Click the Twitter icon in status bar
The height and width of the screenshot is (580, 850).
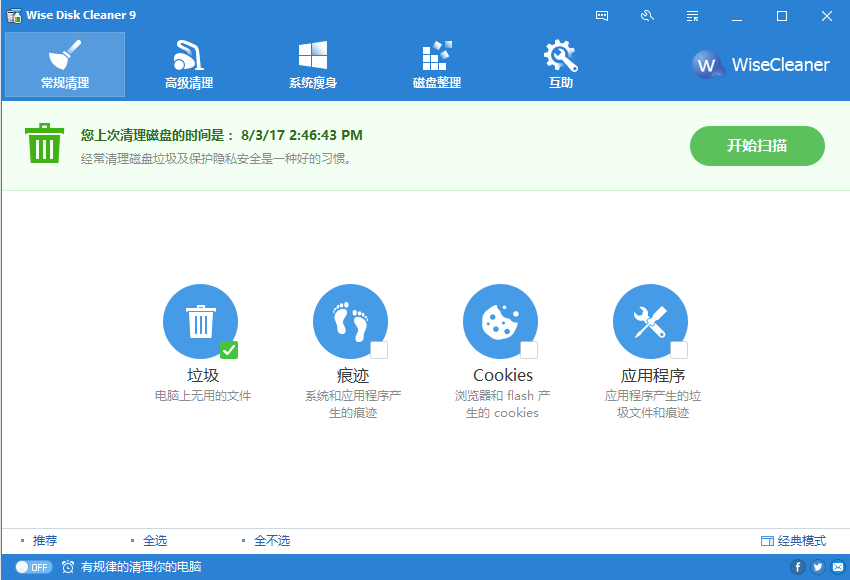(x=818, y=566)
